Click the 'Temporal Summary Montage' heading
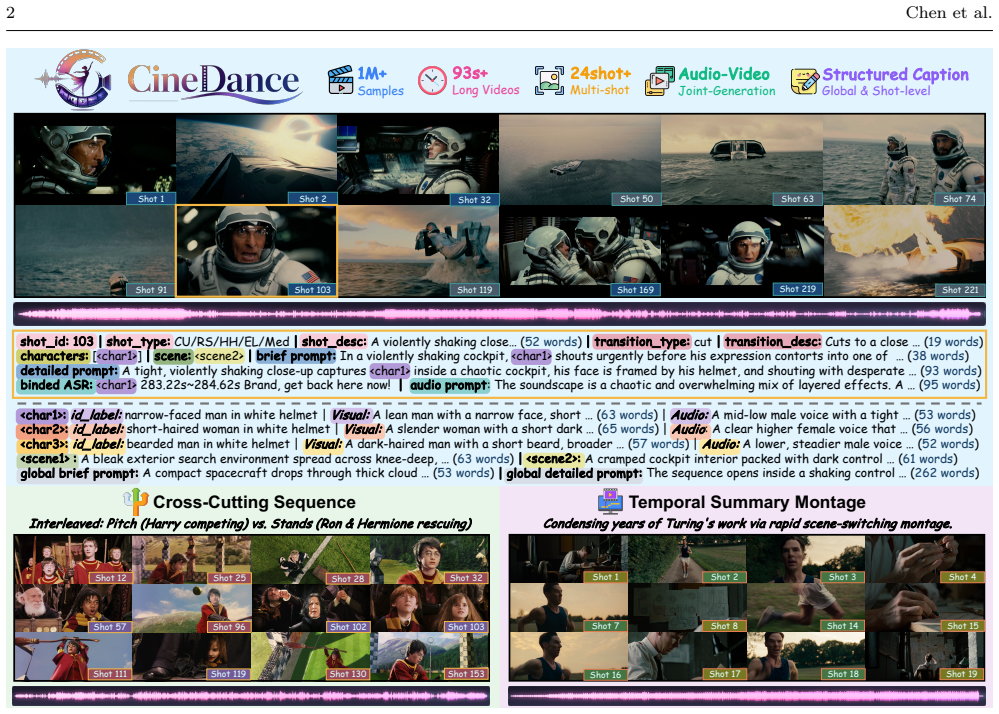Viewport: 999px width, 714px height. 747,502
